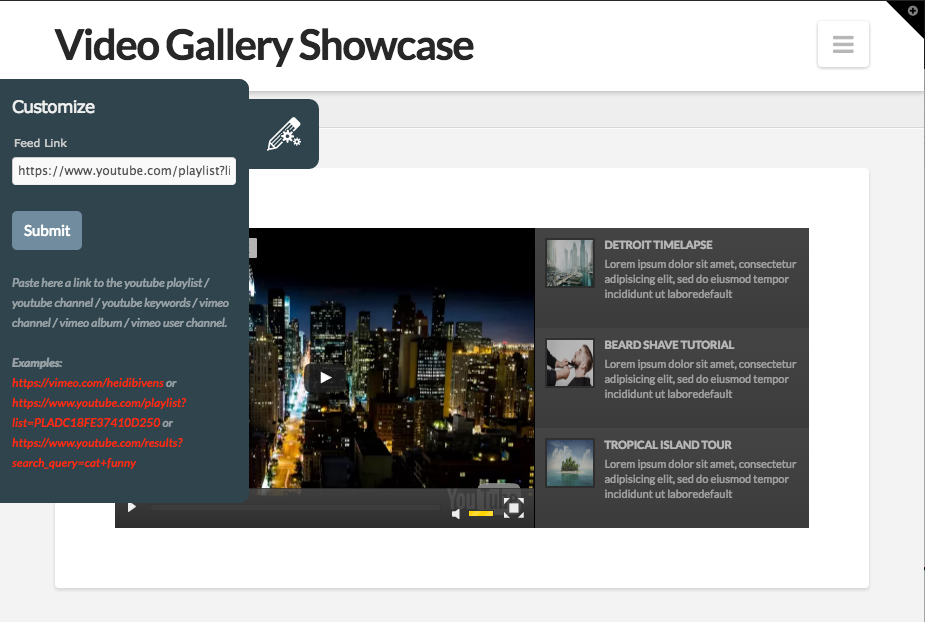The height and width of the screenshot is (622, 925).
Task: Choose BEARD SHAVE TUTORIAL title in playlist
Action: [x=669, y=345]
